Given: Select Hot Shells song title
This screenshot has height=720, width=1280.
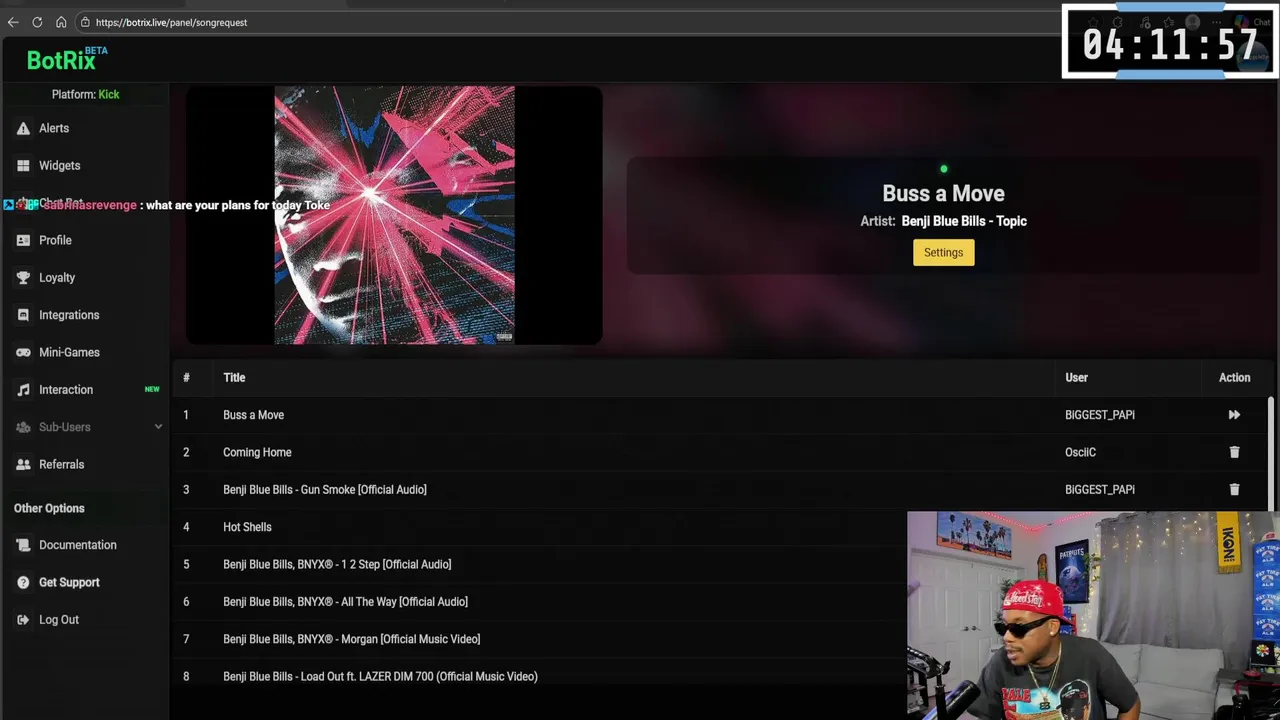Looking at the screenshot, I should click(x=247, y=527).
